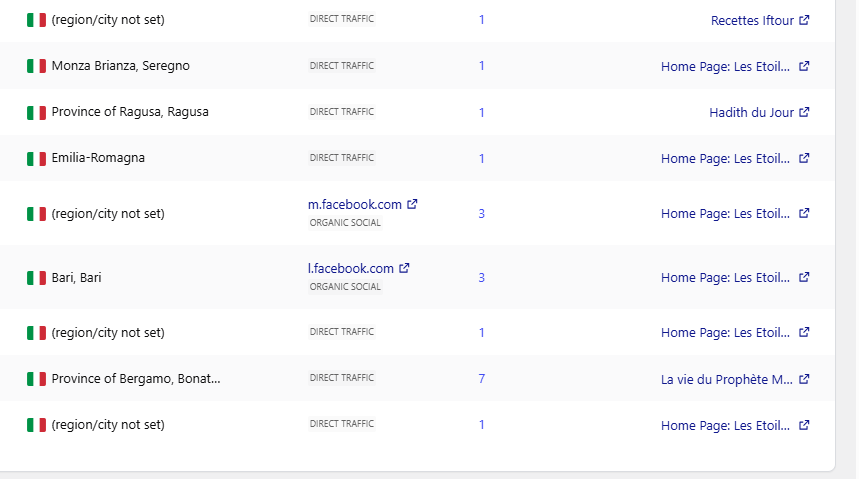859x479 pixels.
Task: Open external icon next to Hadith du Jour
Action: coord(805,112)
